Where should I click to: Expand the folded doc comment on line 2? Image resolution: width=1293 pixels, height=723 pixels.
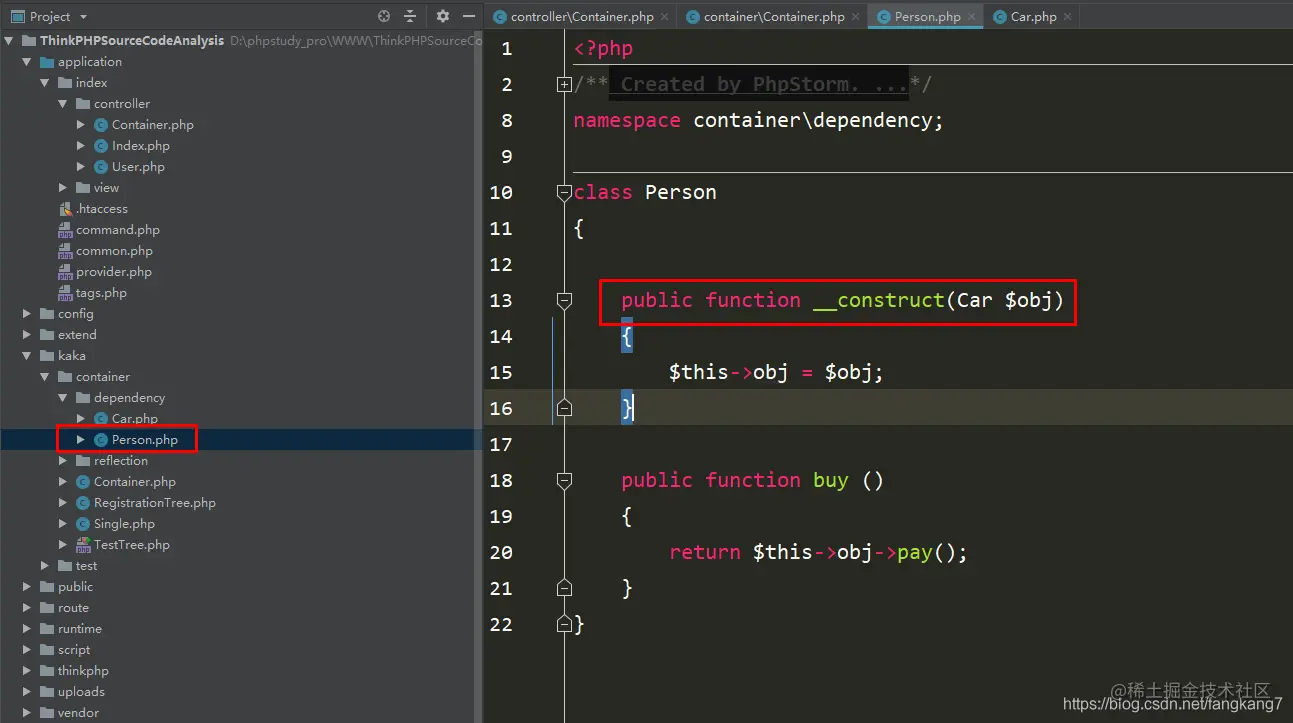pos(564,85)
